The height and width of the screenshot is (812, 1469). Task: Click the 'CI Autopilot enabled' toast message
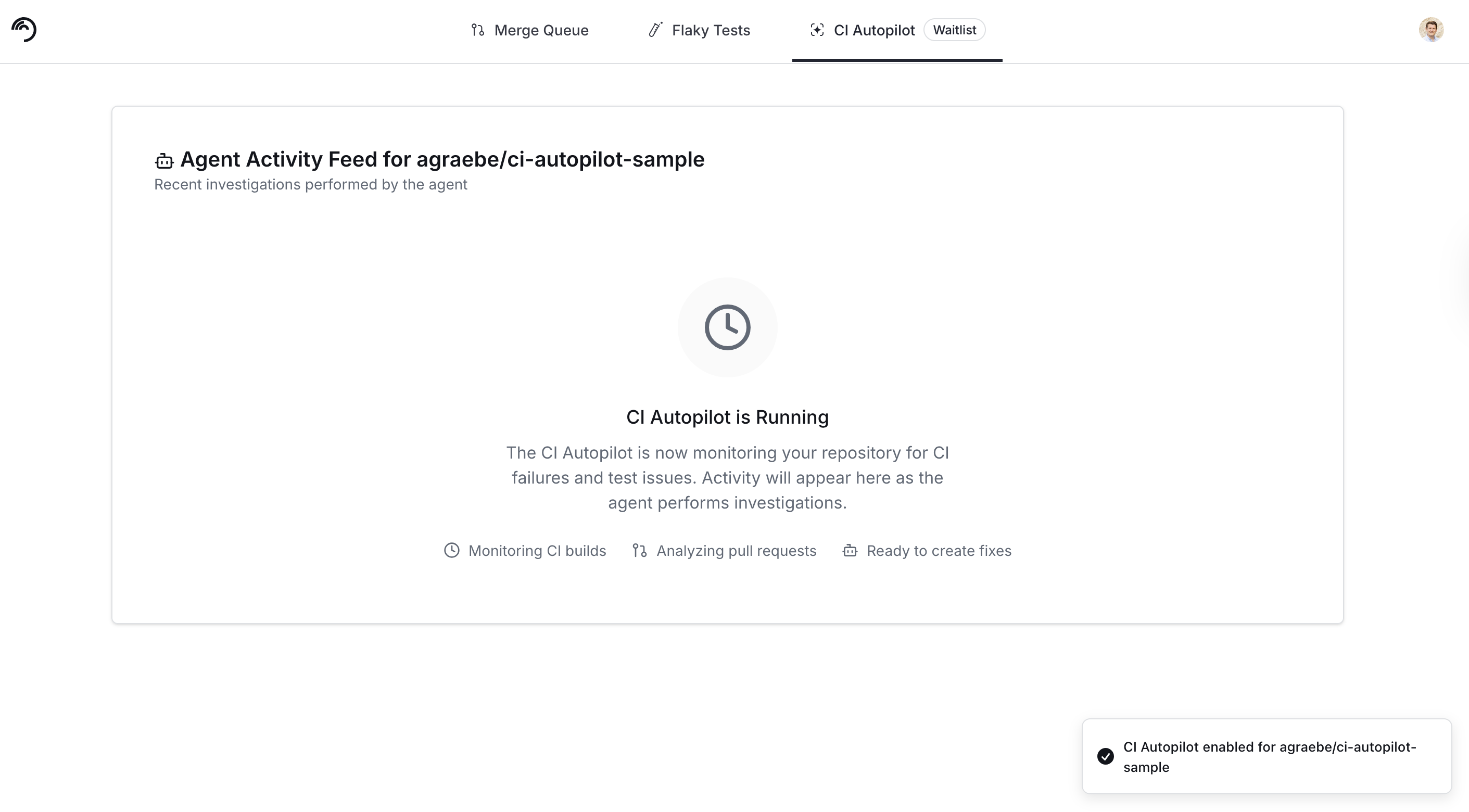point(1270,757)
